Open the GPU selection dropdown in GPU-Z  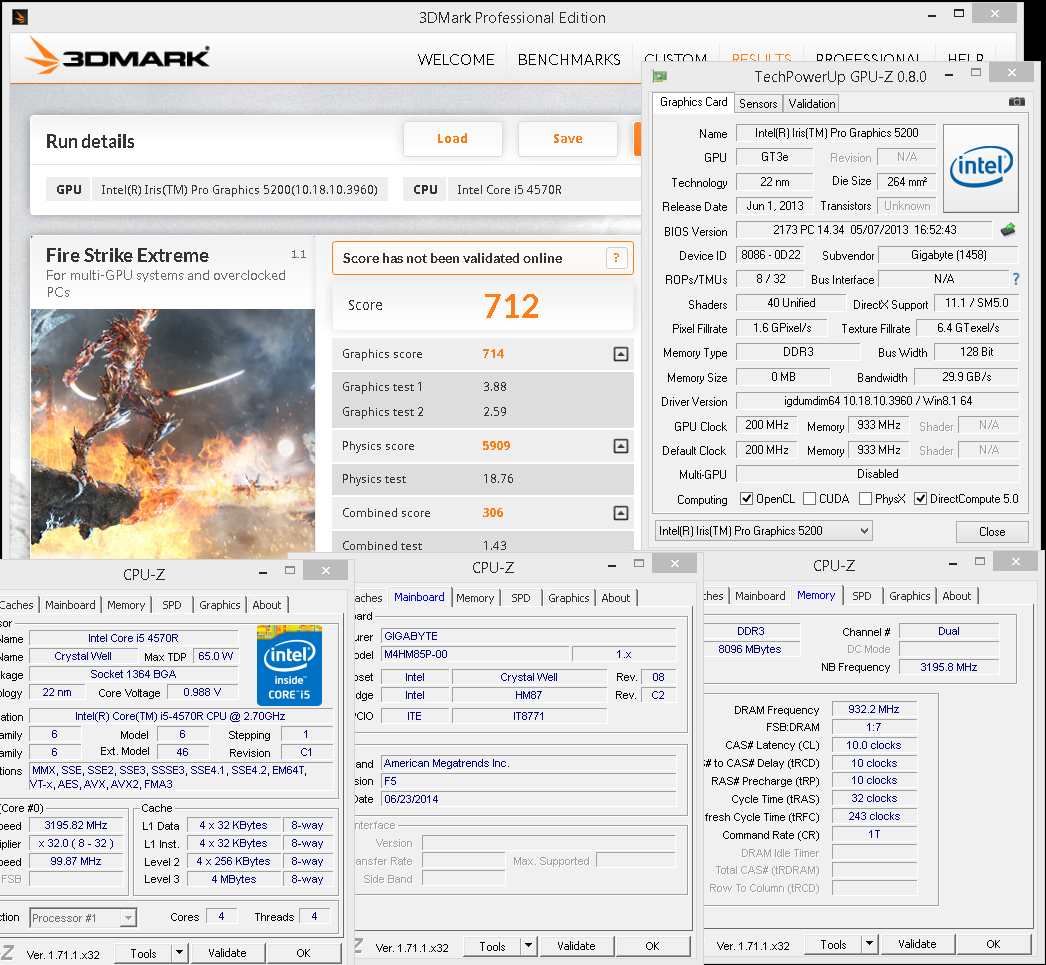click(763, 531)
